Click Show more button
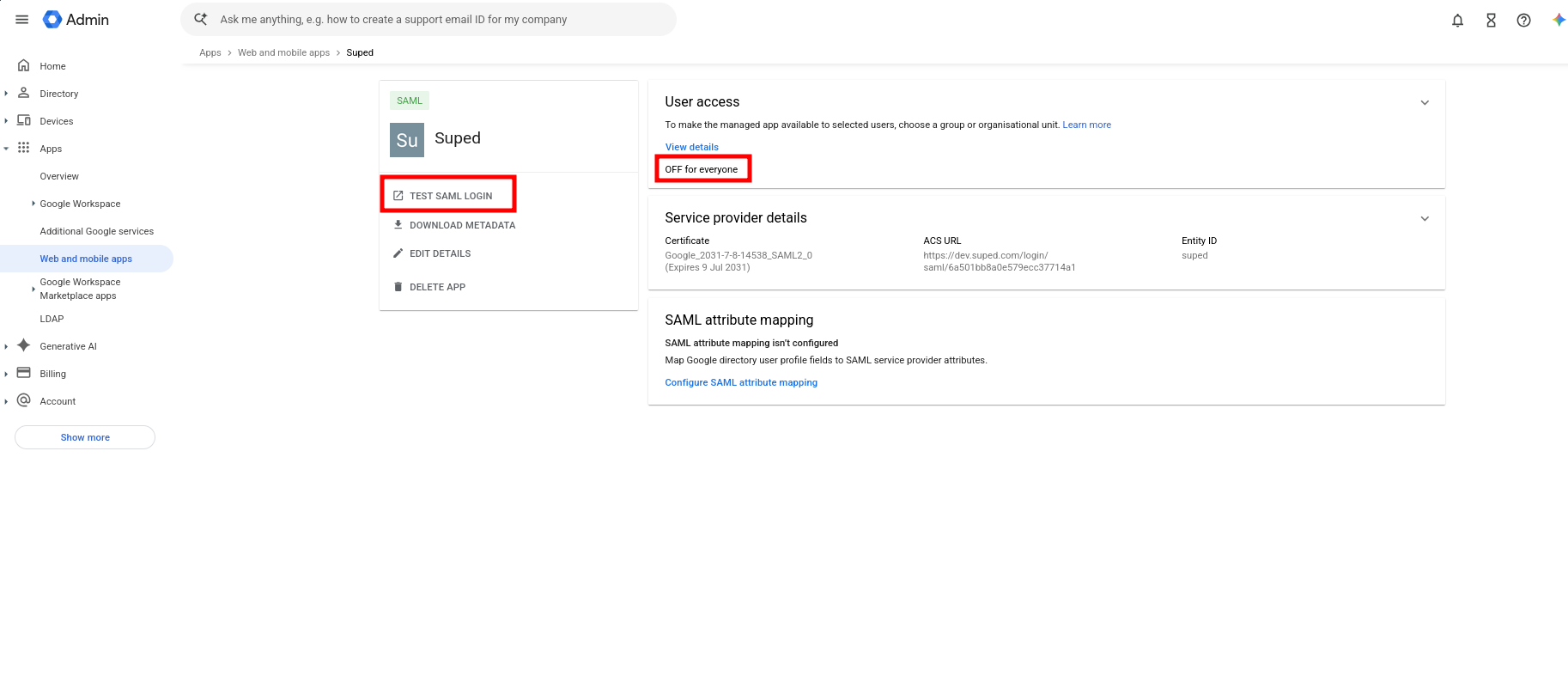1568x689 pixels. [x=85, y=437]
